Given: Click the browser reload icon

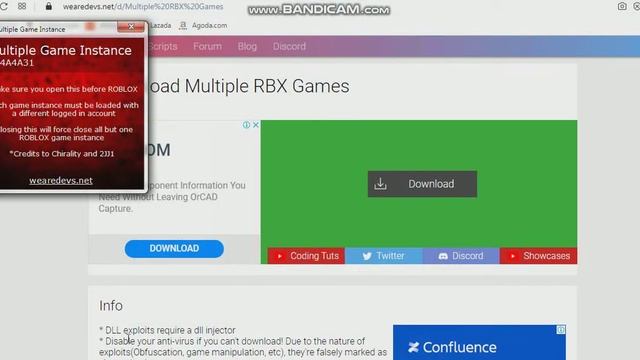Looking at the screenshot, I should pos(4,6).
